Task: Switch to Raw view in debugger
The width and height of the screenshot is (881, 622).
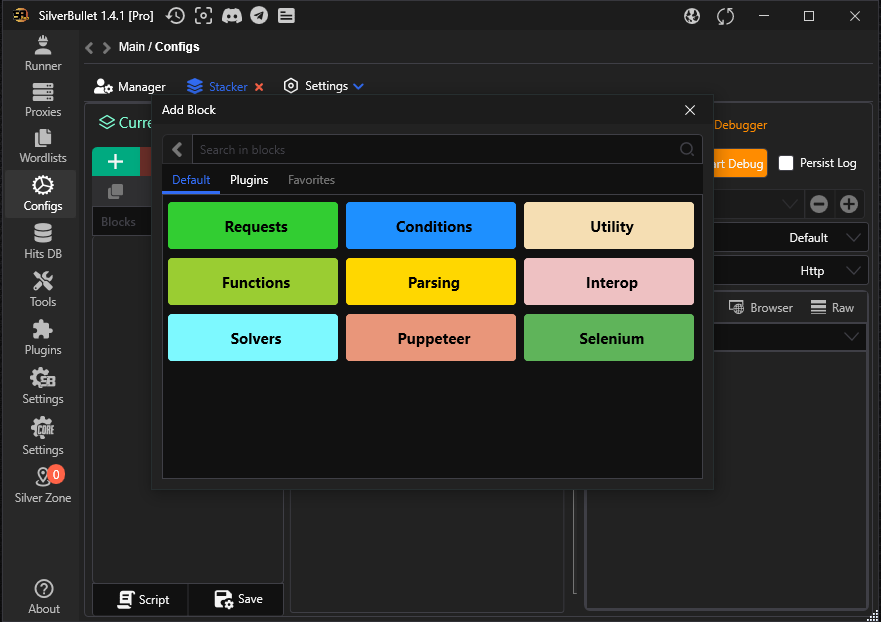Action: click(x=832, y=308)
